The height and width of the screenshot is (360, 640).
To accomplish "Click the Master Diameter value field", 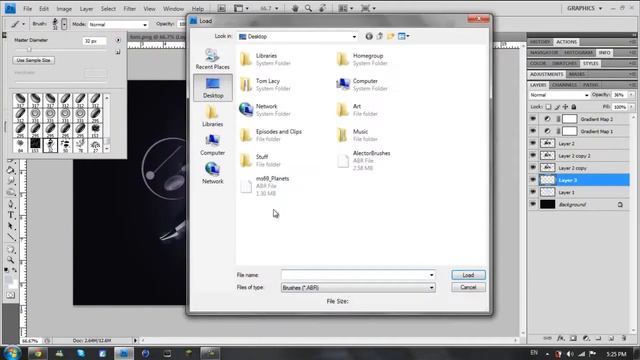I will click(94, 41).
